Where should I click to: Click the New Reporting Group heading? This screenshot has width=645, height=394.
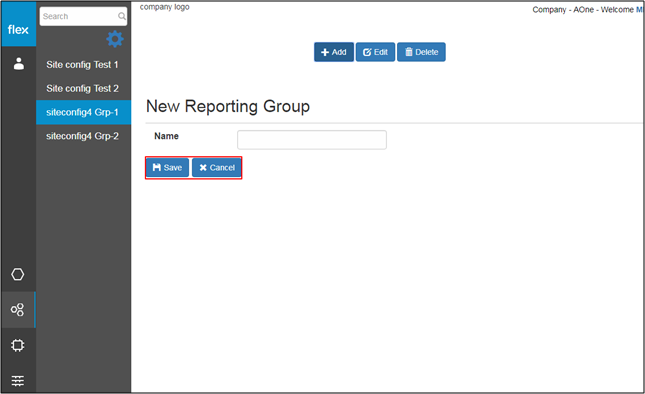click(228, 106)
